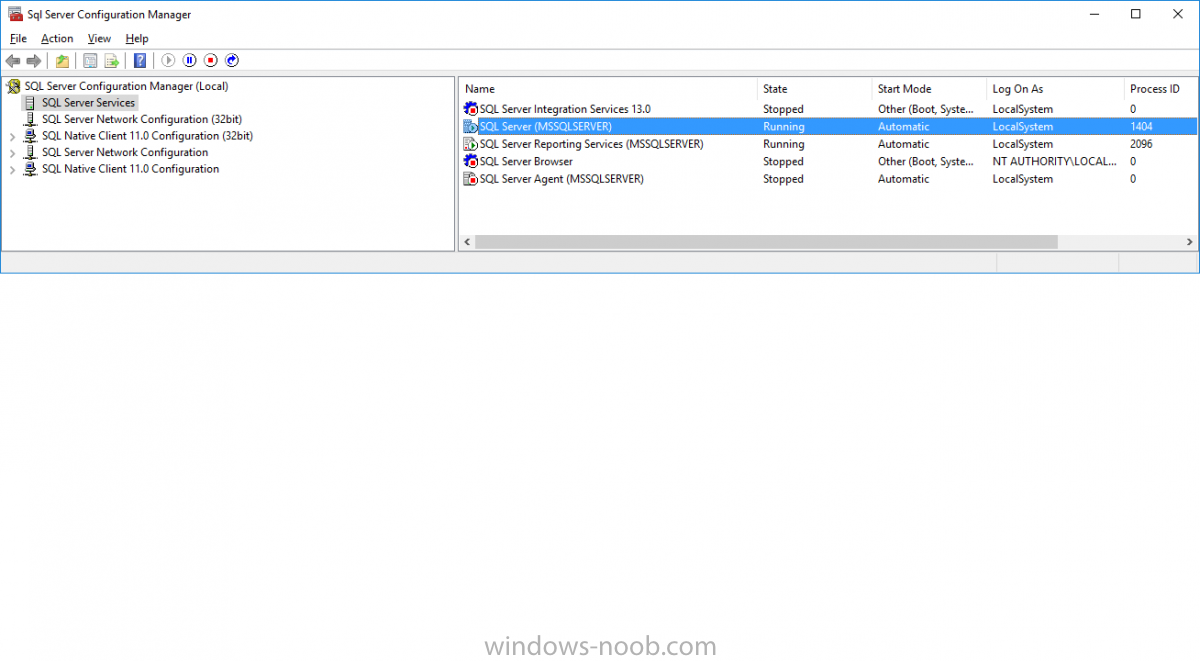The width and height of the screenshot is (1200, 661).
Task: Click the Network Configuration (32bit) tree icon
Action: [30, 119]
